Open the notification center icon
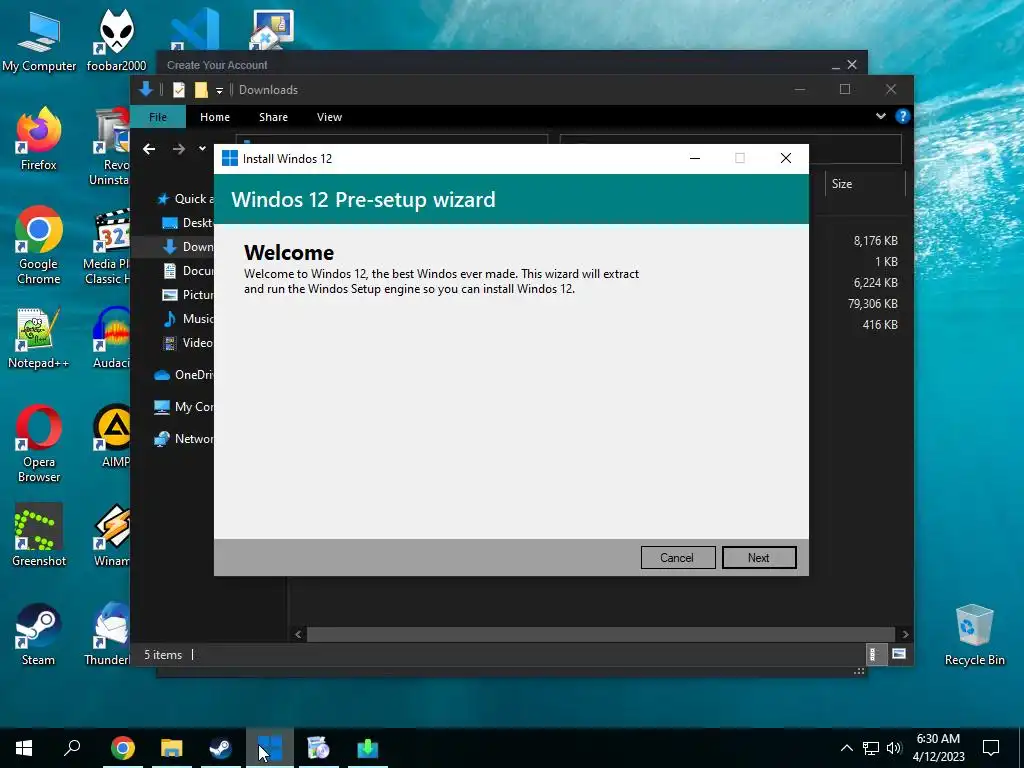Viewport: 1024px width, 768px height. (991, 748)
